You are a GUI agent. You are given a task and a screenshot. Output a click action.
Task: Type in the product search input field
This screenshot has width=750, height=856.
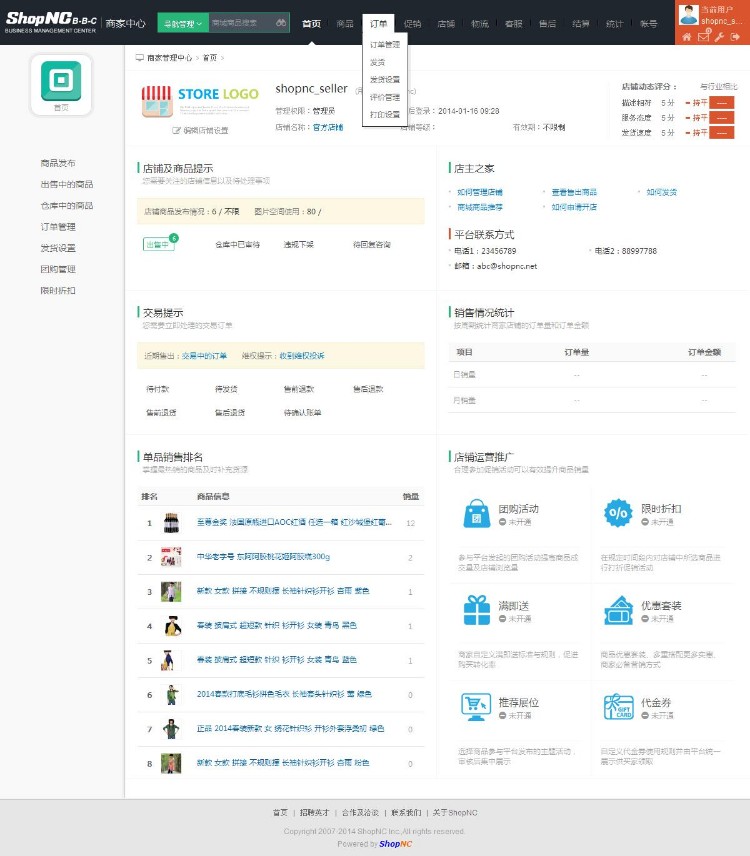239,22
